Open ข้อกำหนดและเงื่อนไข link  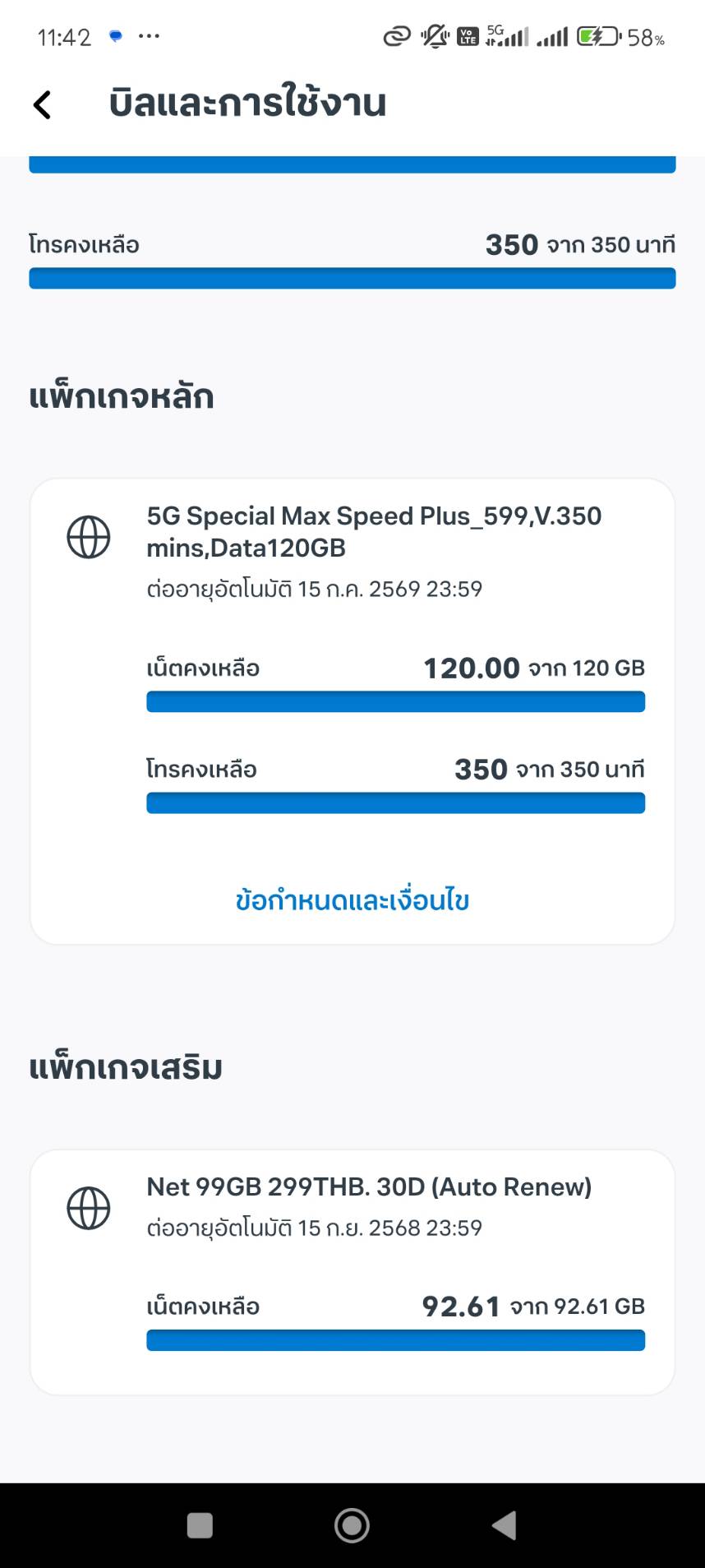click(x=352, y=900)
